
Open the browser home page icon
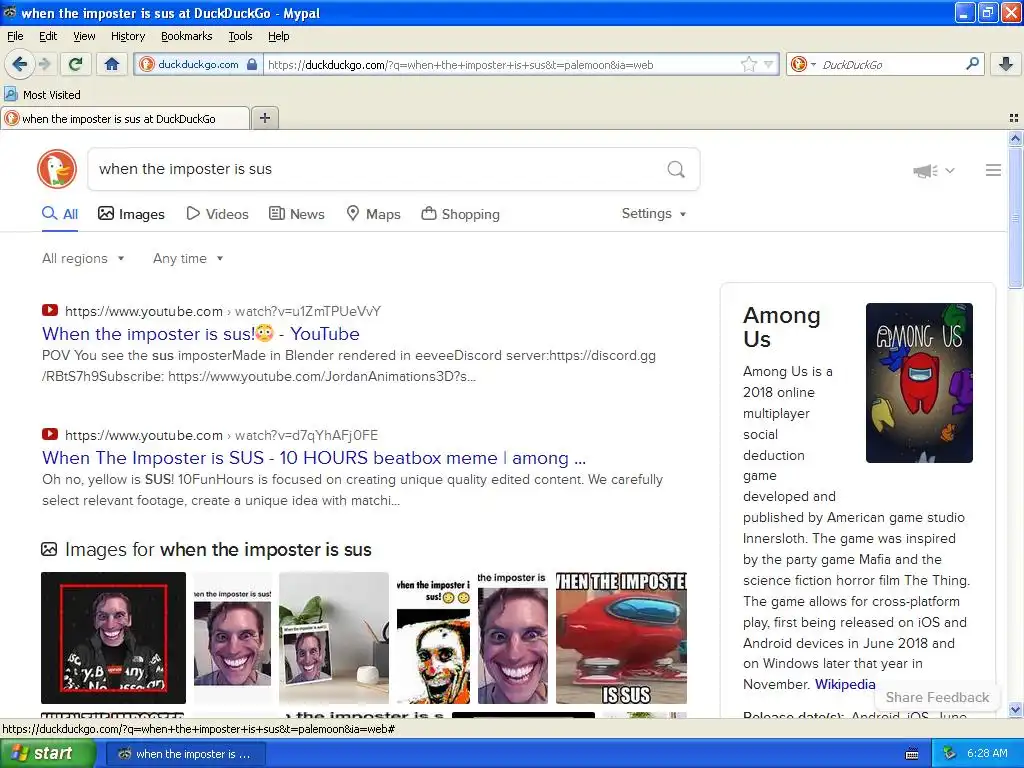[x=112, y=64]
